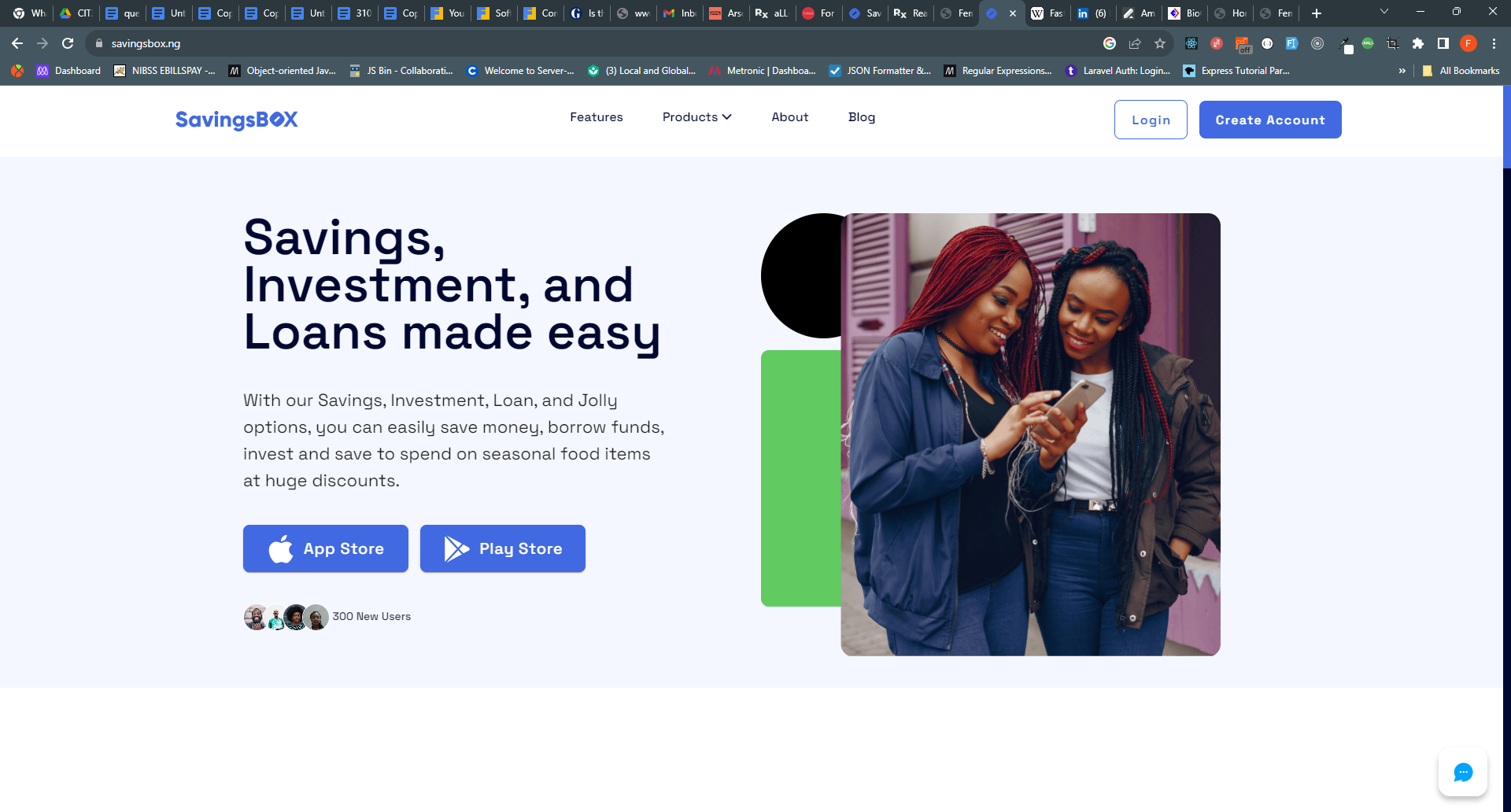This screenshot has height=812, width=1511.
Task: Open the orange extension marked off
Action: coord(1243,45)
